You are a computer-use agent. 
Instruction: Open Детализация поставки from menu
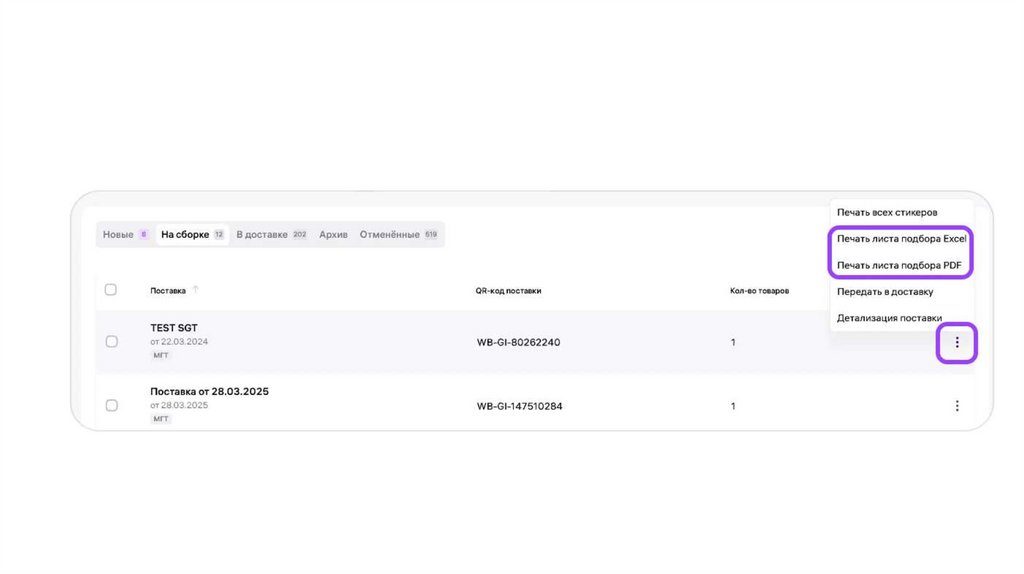pos(889,318)
